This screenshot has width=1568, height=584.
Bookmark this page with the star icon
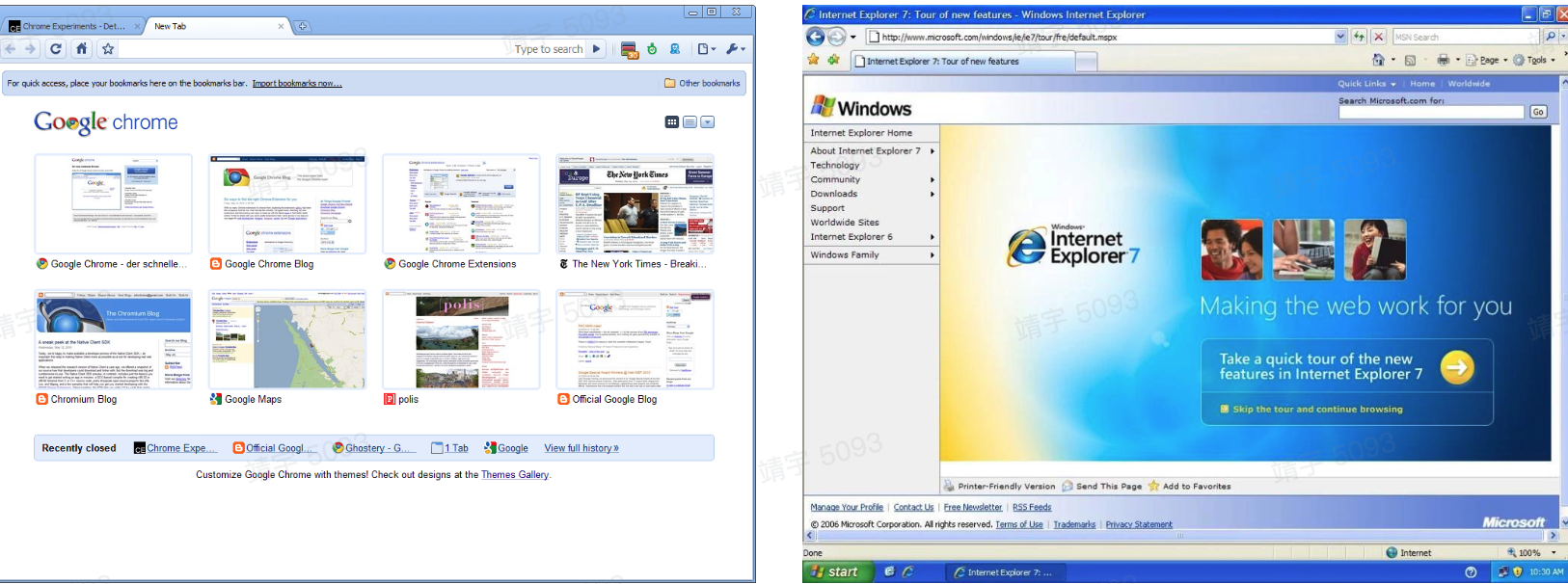click(x=108, y=49)
